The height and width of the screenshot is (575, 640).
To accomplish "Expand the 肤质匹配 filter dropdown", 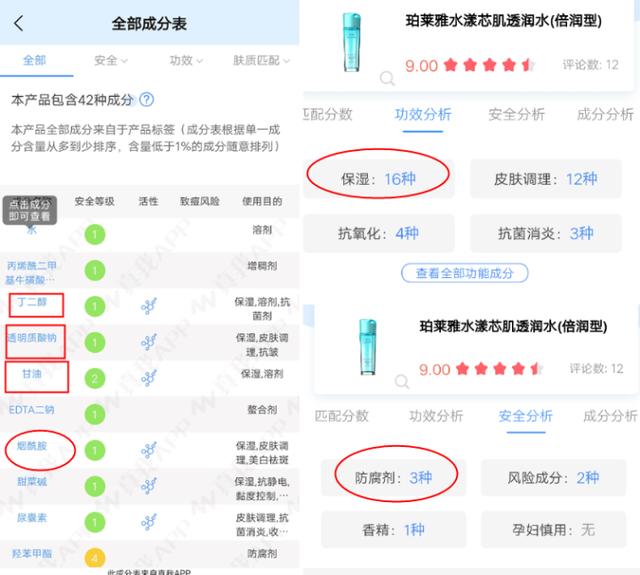I will pos(261,60).
